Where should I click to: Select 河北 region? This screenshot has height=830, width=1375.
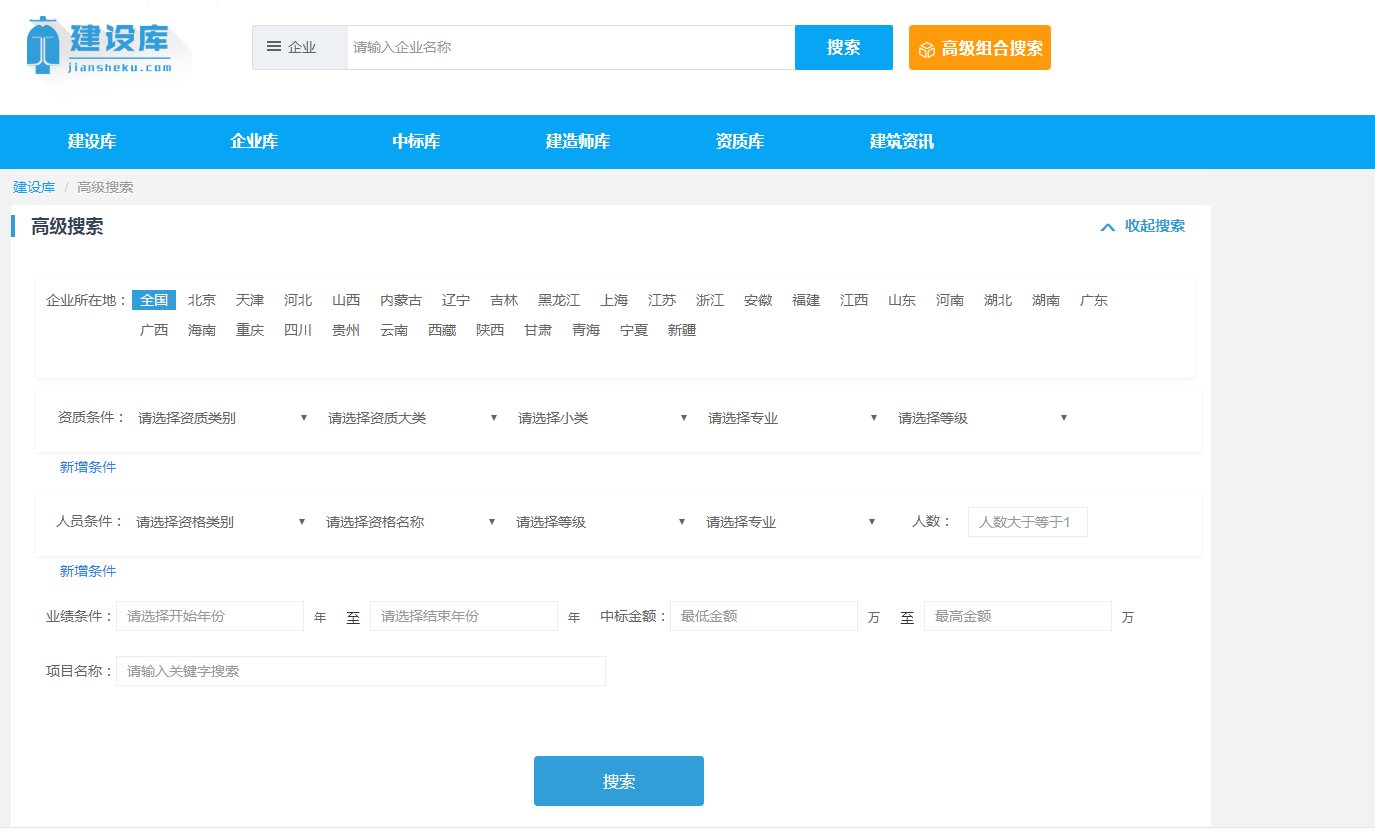tap(298, 300)
